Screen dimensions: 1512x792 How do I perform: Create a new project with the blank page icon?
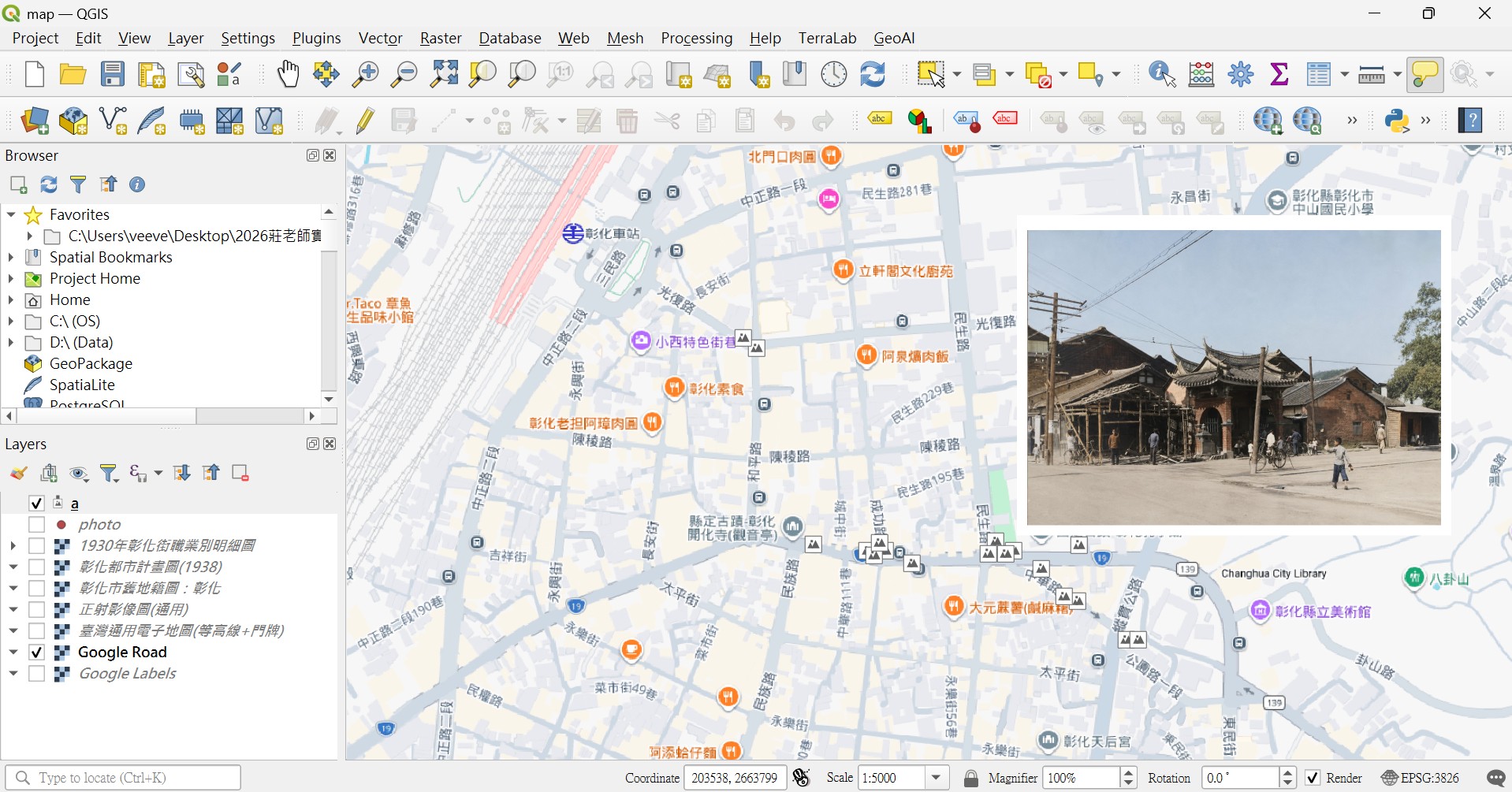[34, 74]
